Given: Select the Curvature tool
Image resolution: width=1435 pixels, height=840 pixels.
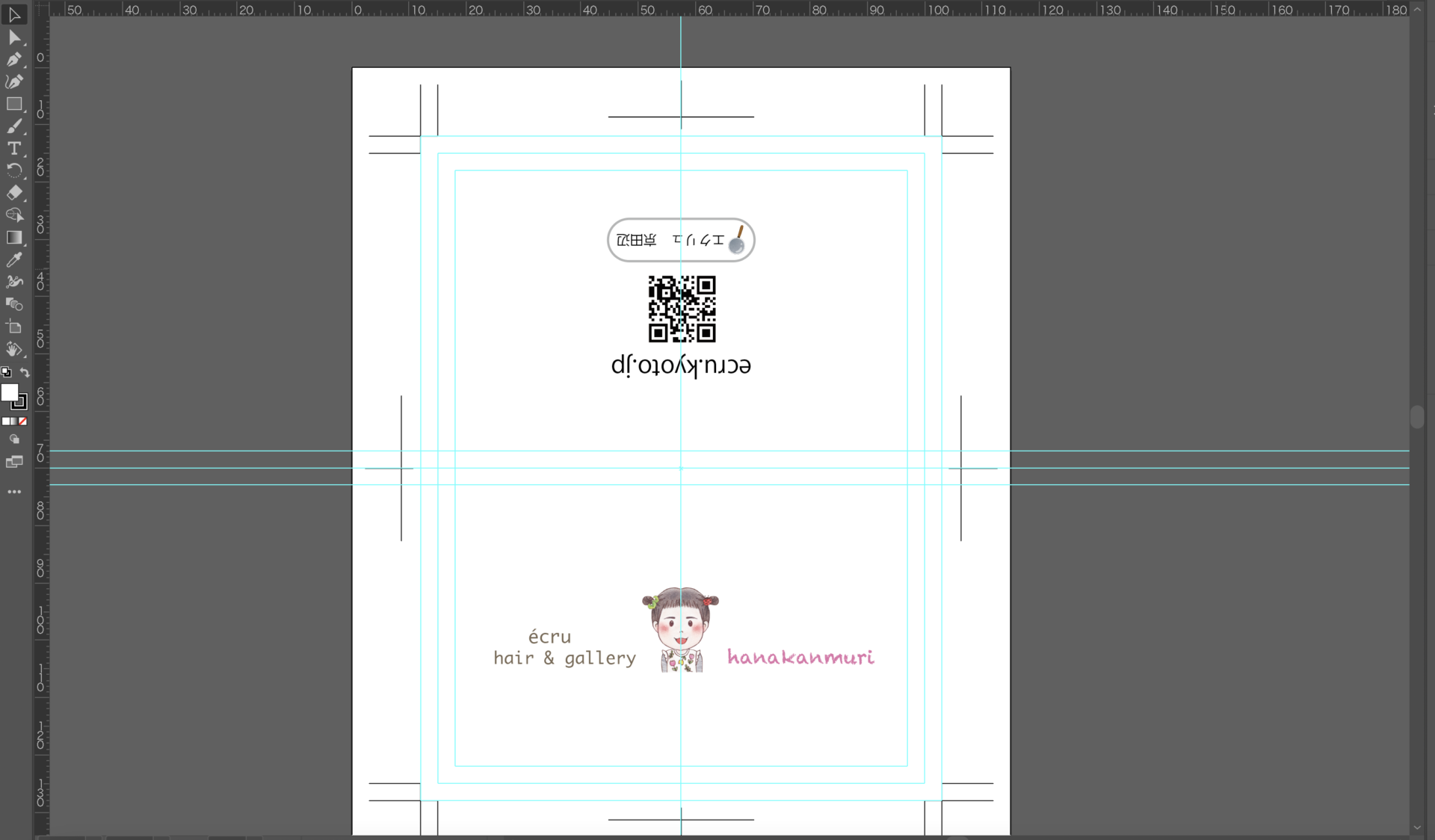Looking at the screenshot, I should click(14, 81).
